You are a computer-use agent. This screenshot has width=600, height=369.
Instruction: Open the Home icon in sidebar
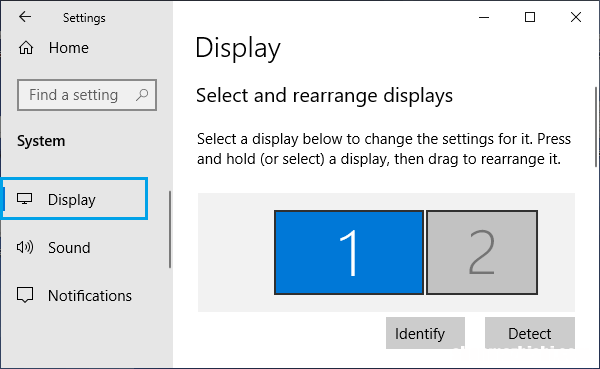tap(26, 48)
